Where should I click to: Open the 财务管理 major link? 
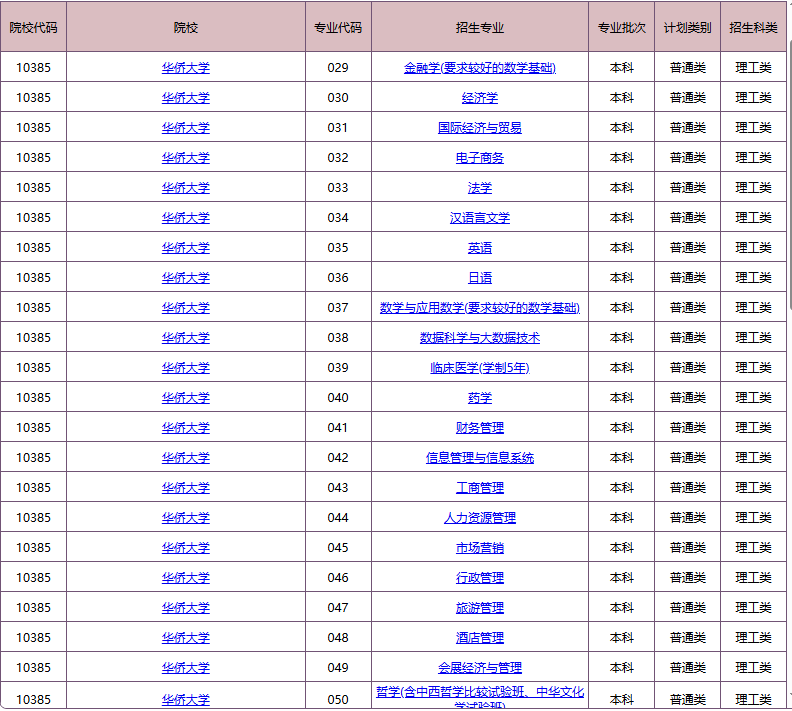tap(479, 428)
